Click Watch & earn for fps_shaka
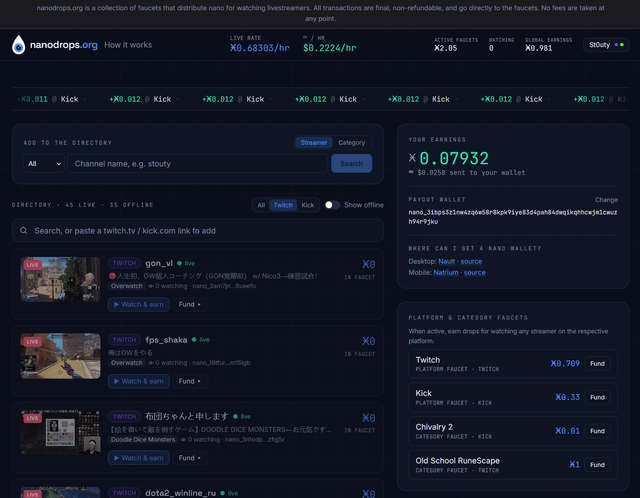The height and width of the screenshot is (498, 640). tap(139, 381)
